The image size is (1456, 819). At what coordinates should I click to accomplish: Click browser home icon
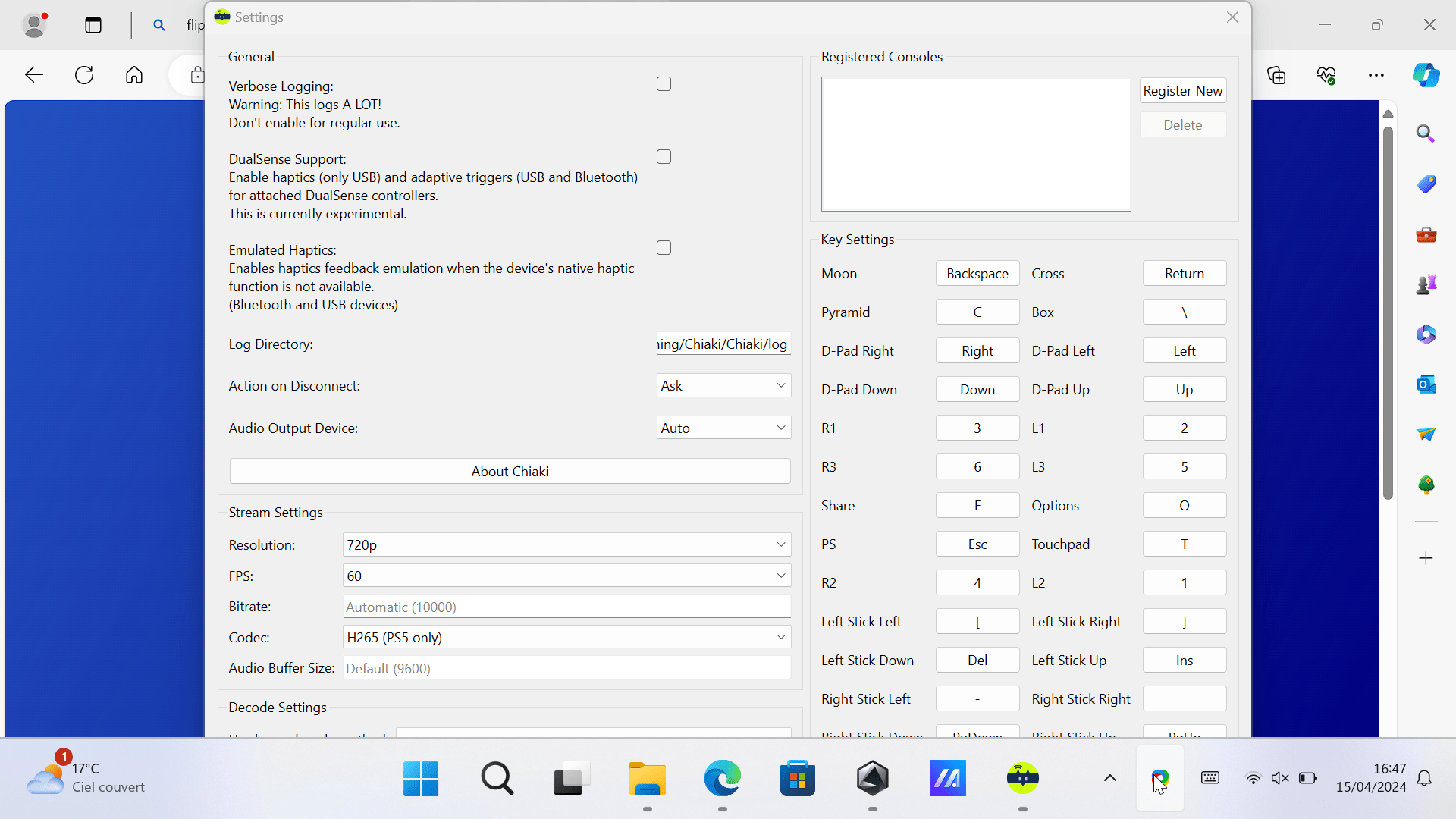[x=134, y=75]
